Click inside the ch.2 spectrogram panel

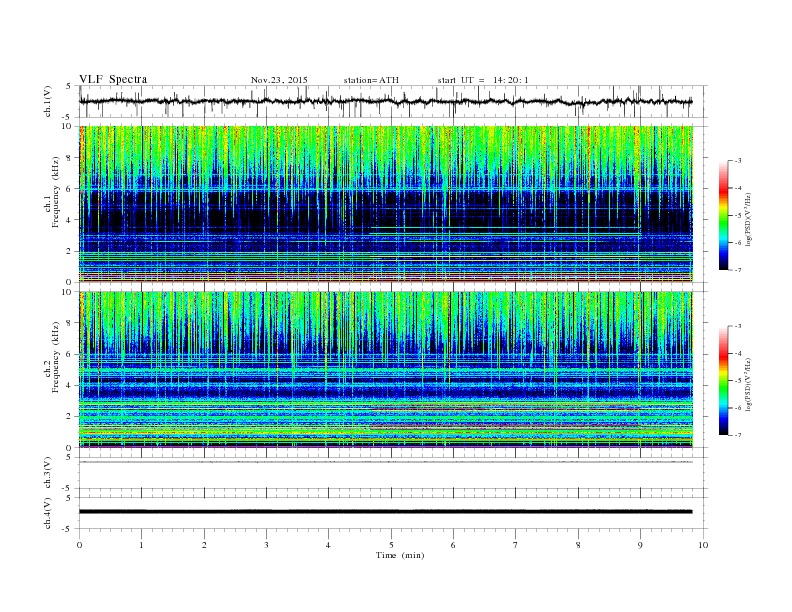coord(386,369)
